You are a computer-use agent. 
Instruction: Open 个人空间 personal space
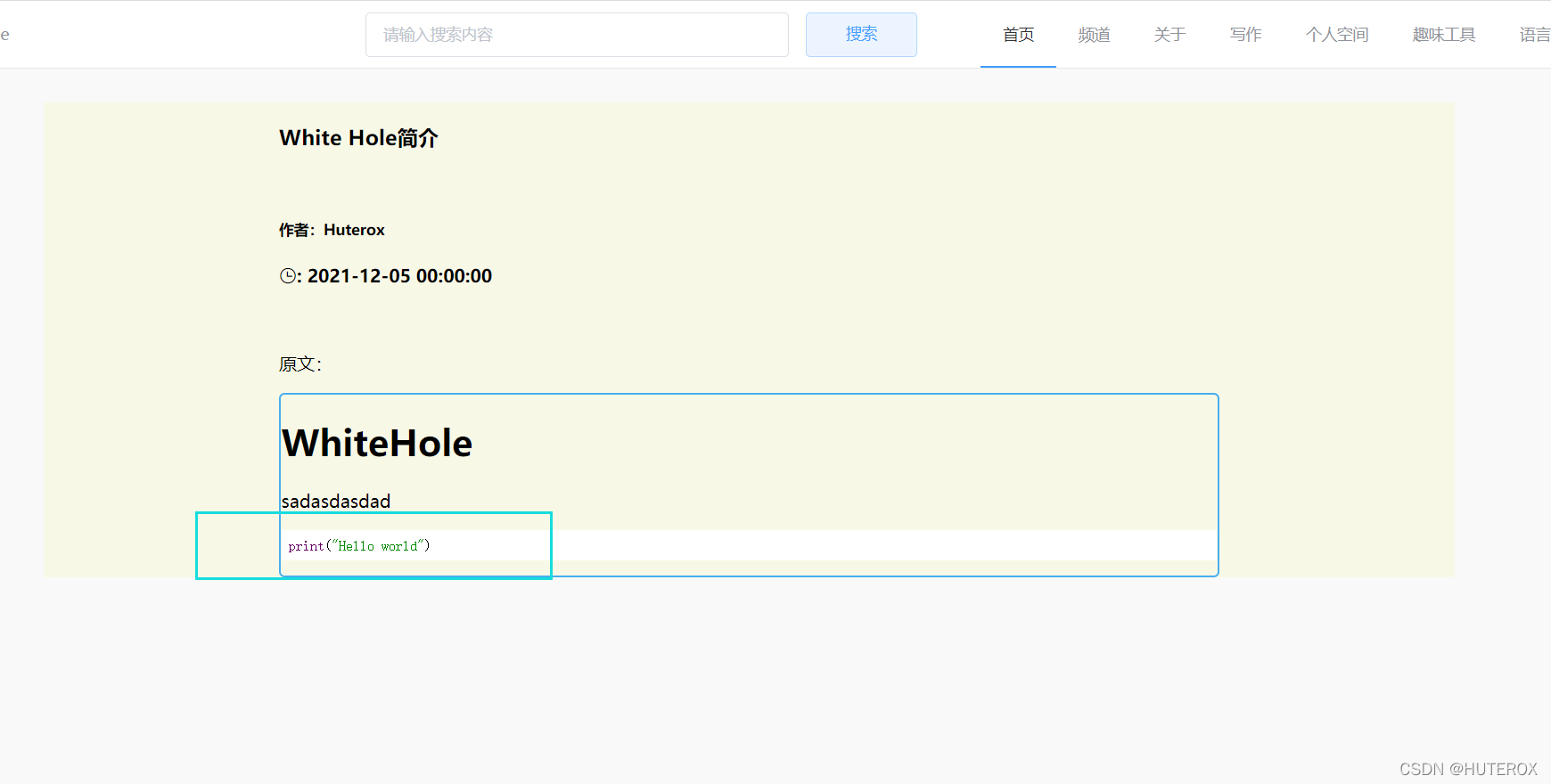(x=1337, y=35)
